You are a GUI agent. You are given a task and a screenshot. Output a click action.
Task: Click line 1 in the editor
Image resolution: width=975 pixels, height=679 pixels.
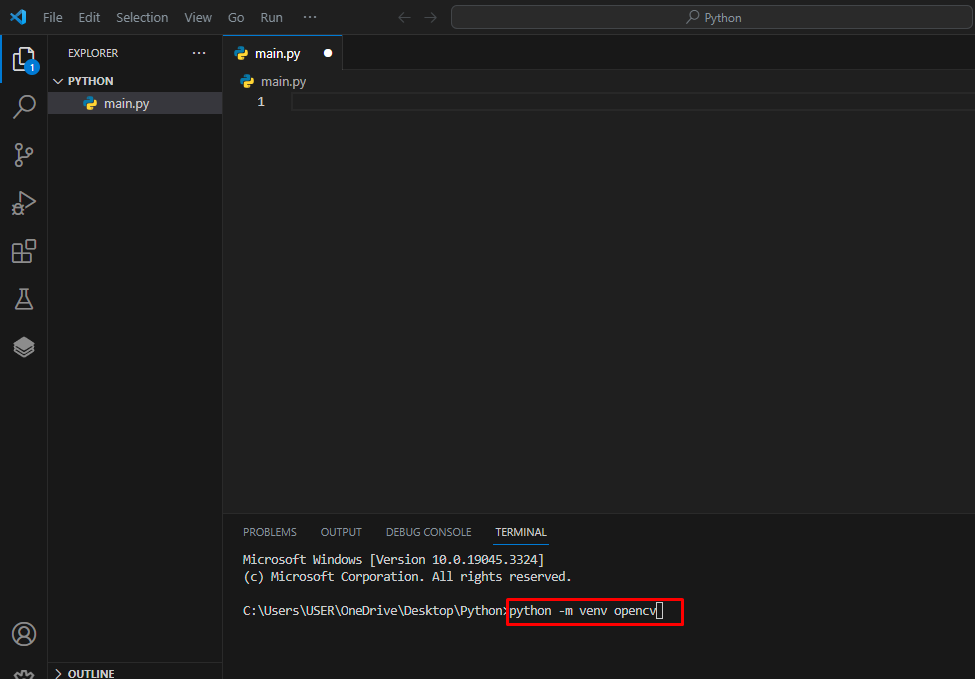pyautogui.click(x=633, y=101)
